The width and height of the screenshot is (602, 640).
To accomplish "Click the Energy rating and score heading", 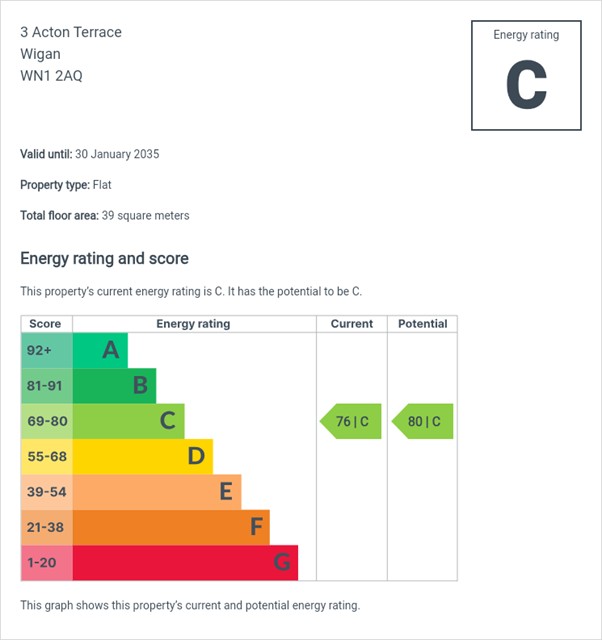I will [104, 259].
